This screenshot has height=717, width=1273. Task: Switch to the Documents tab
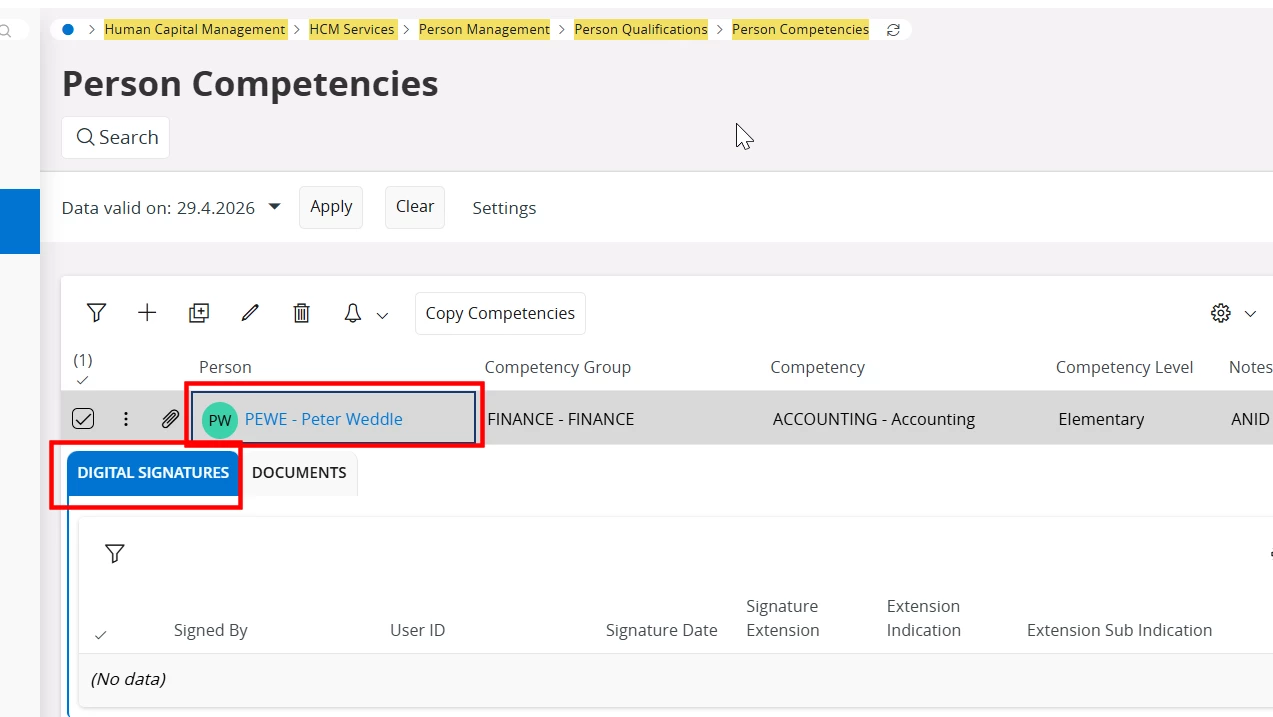pos(299,473)
